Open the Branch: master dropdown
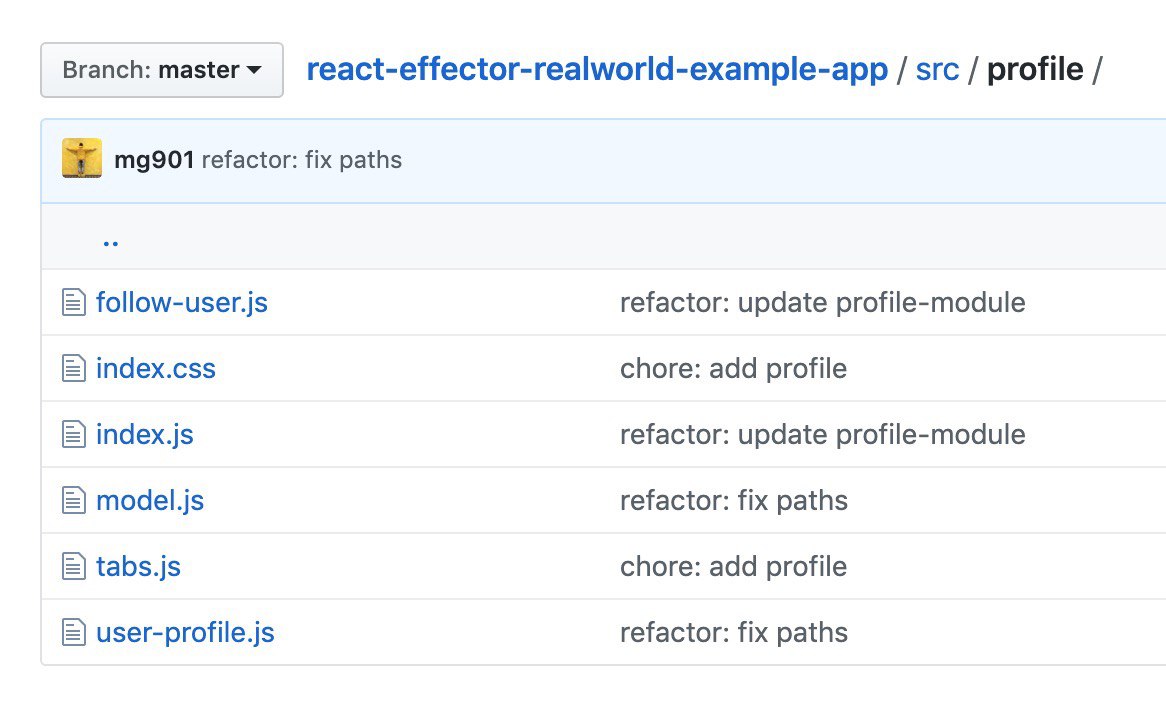 click(x=162, y=70)
